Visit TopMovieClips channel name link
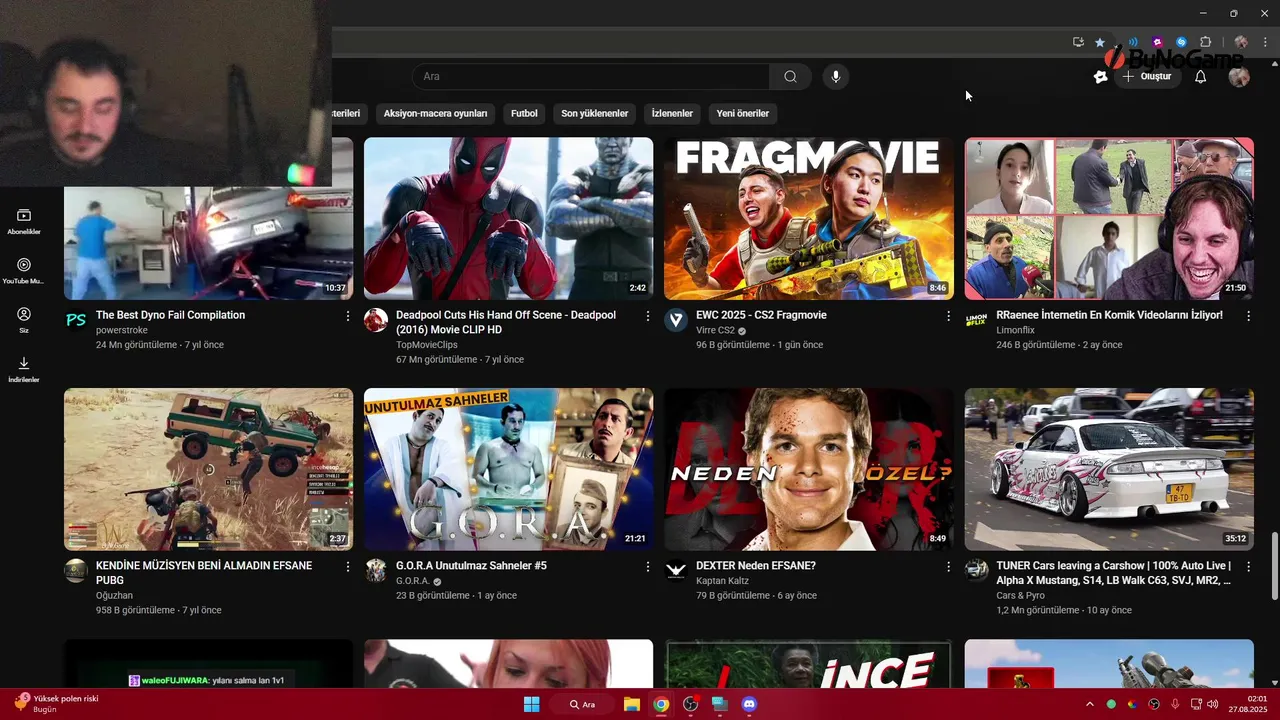This screenshot has height=720, width=1280. click(x=427, y=345)
